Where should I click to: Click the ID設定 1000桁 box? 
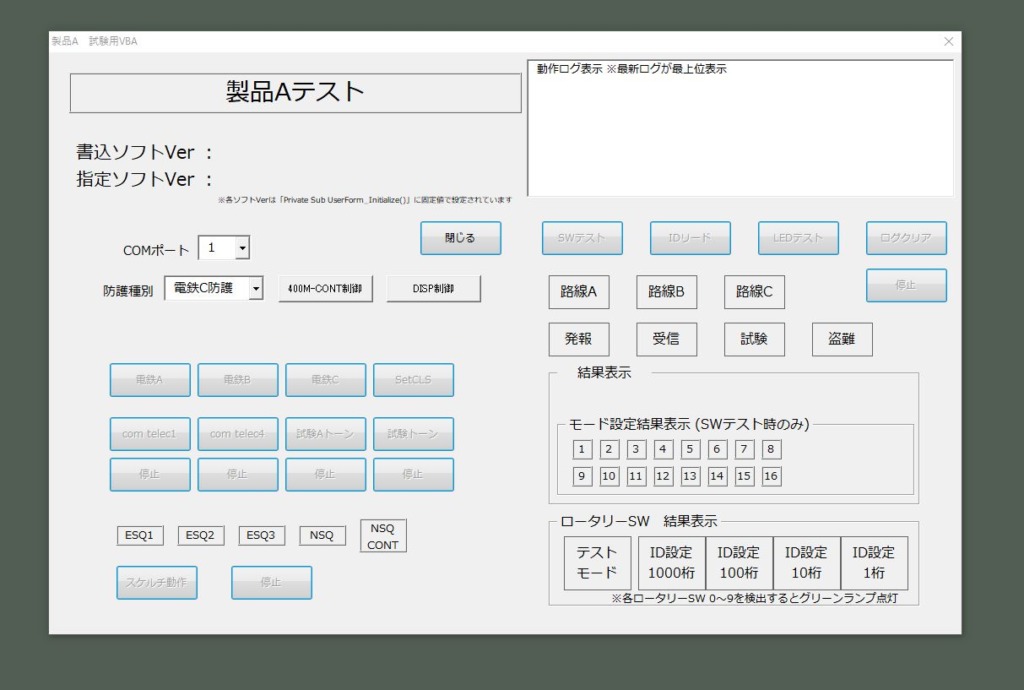671,563
